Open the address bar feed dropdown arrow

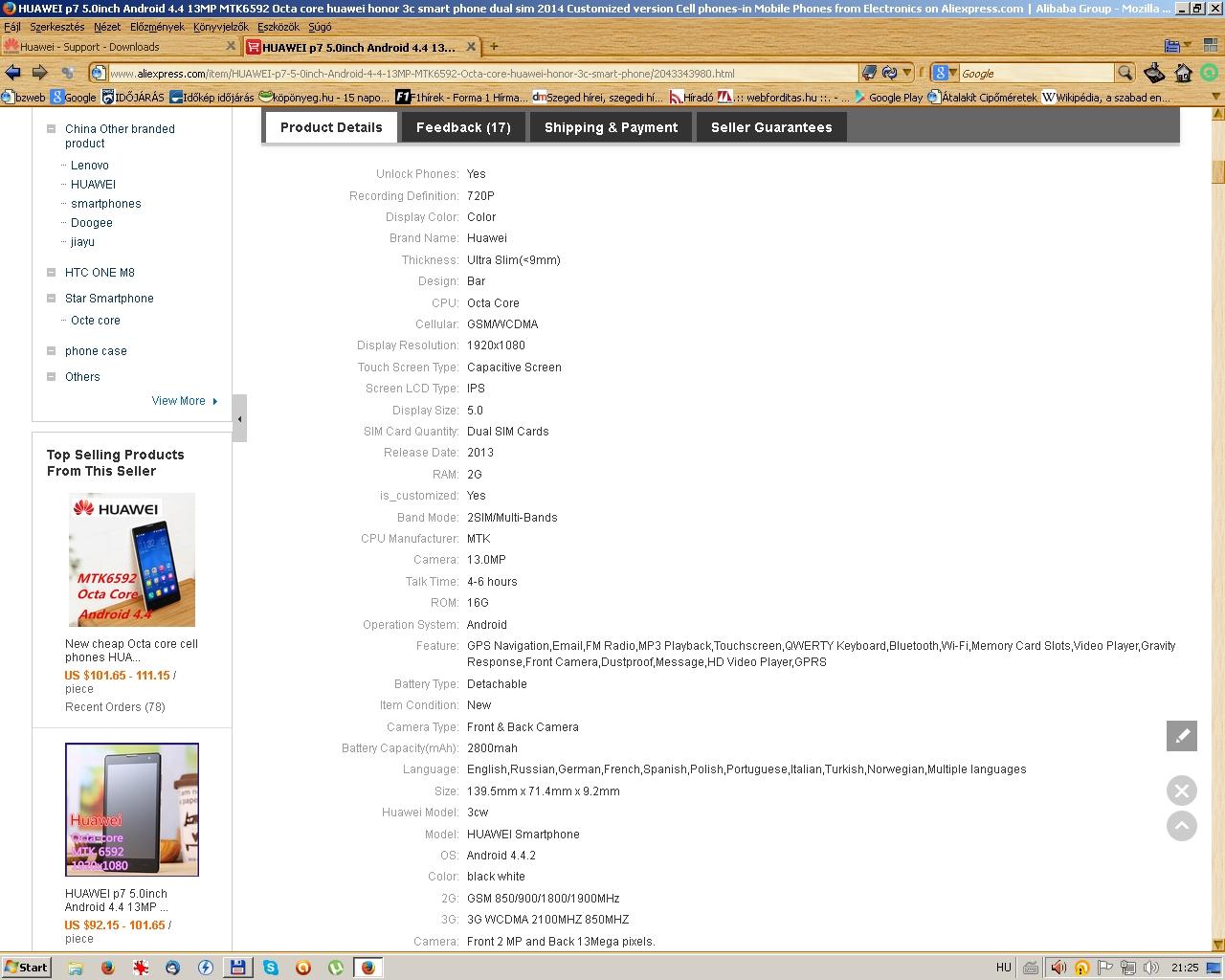[906, 73]
